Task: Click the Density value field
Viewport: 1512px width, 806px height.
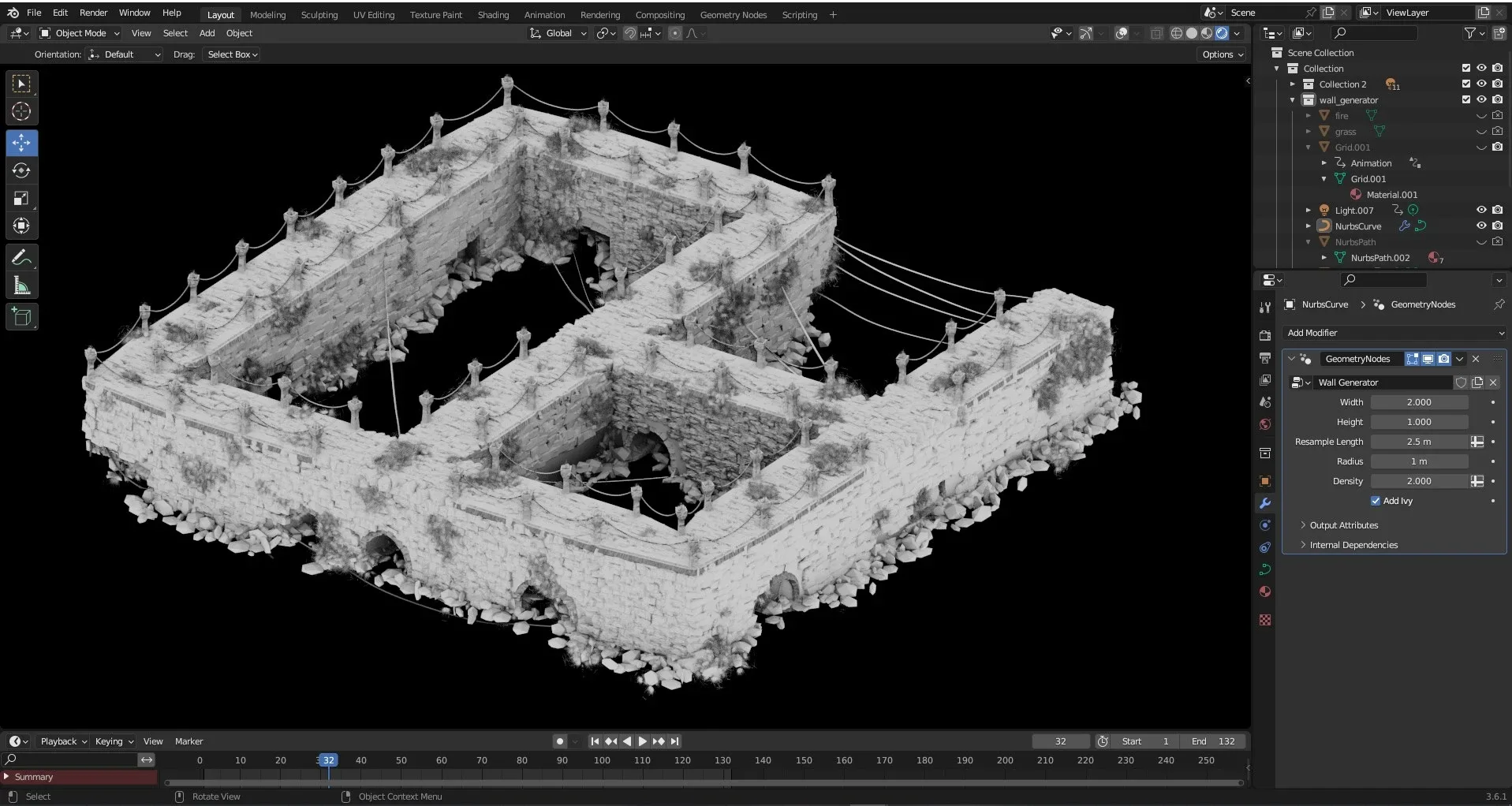Action: 1418,481
